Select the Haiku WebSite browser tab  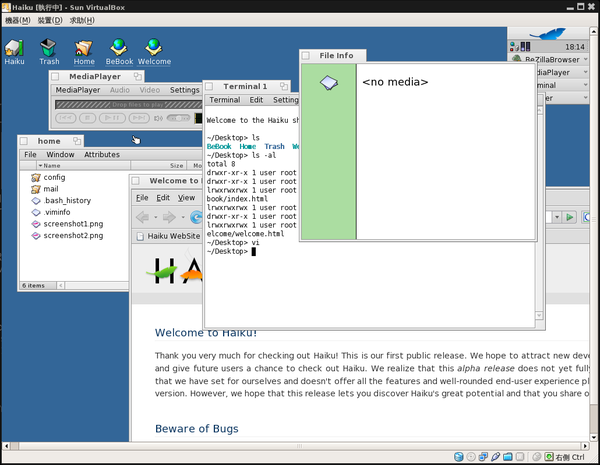(x=168, y=236)
